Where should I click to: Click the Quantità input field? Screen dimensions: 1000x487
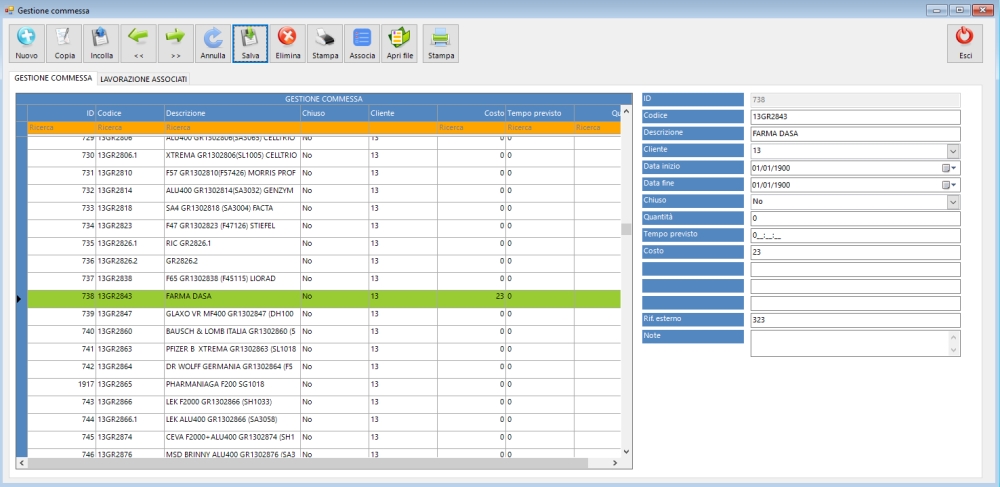[x=855, y=219]
